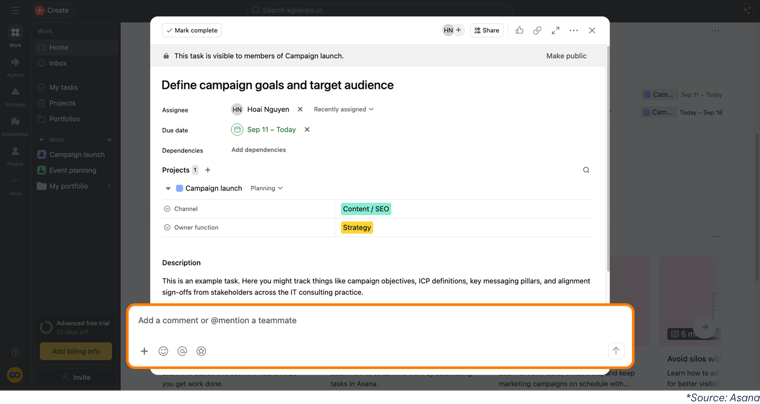Viewport: 760px width, 404px height.
Task: Open the emoji picker in the comment box
Action: (163, 351)
